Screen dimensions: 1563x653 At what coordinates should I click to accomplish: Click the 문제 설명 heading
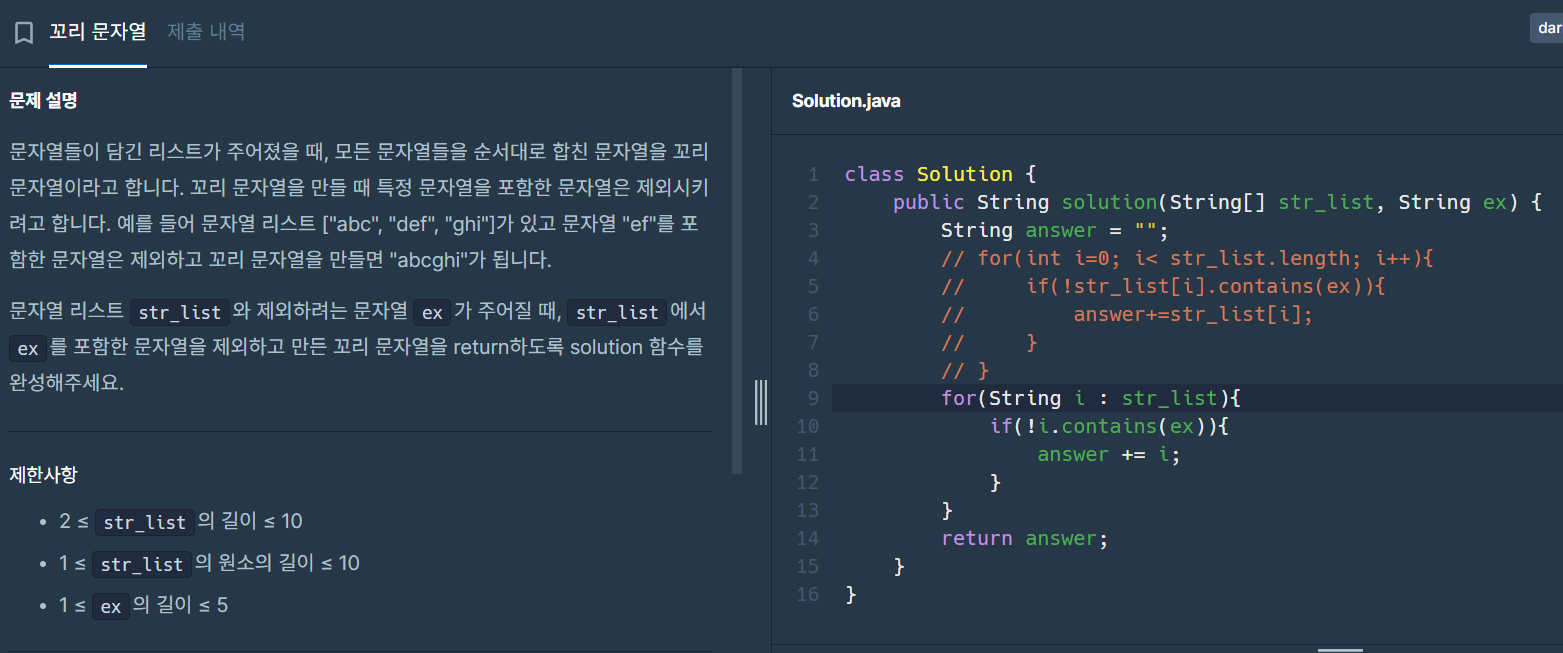(44, 100)
